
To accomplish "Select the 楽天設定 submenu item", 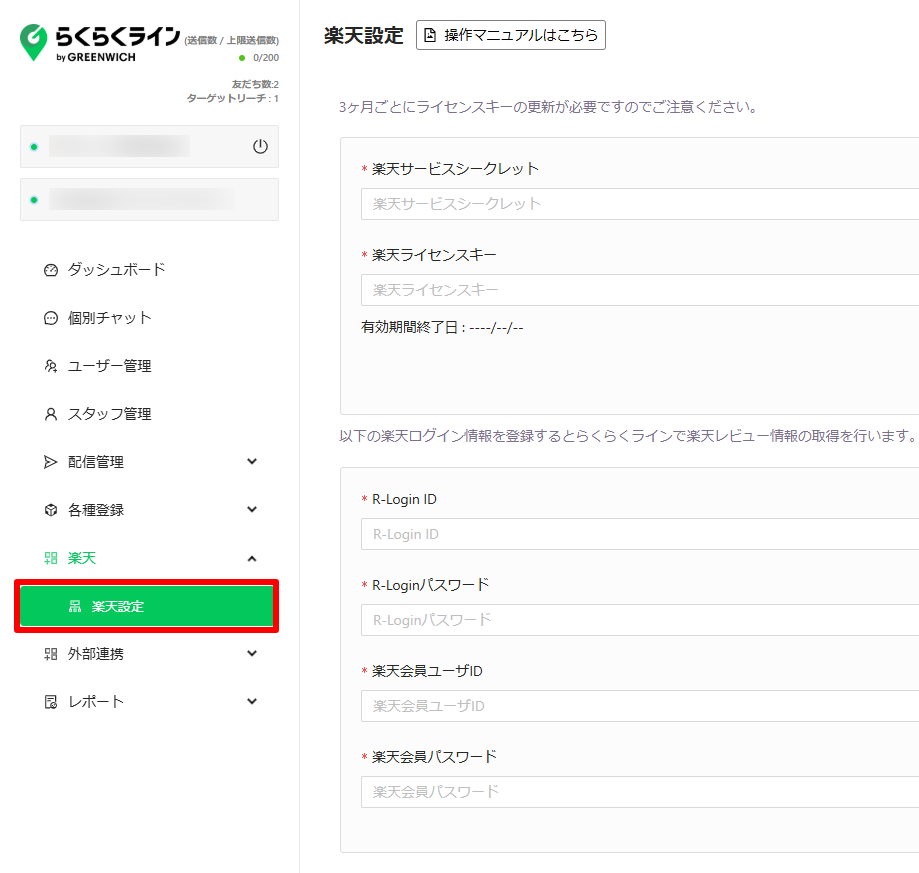I will (147, 606).
